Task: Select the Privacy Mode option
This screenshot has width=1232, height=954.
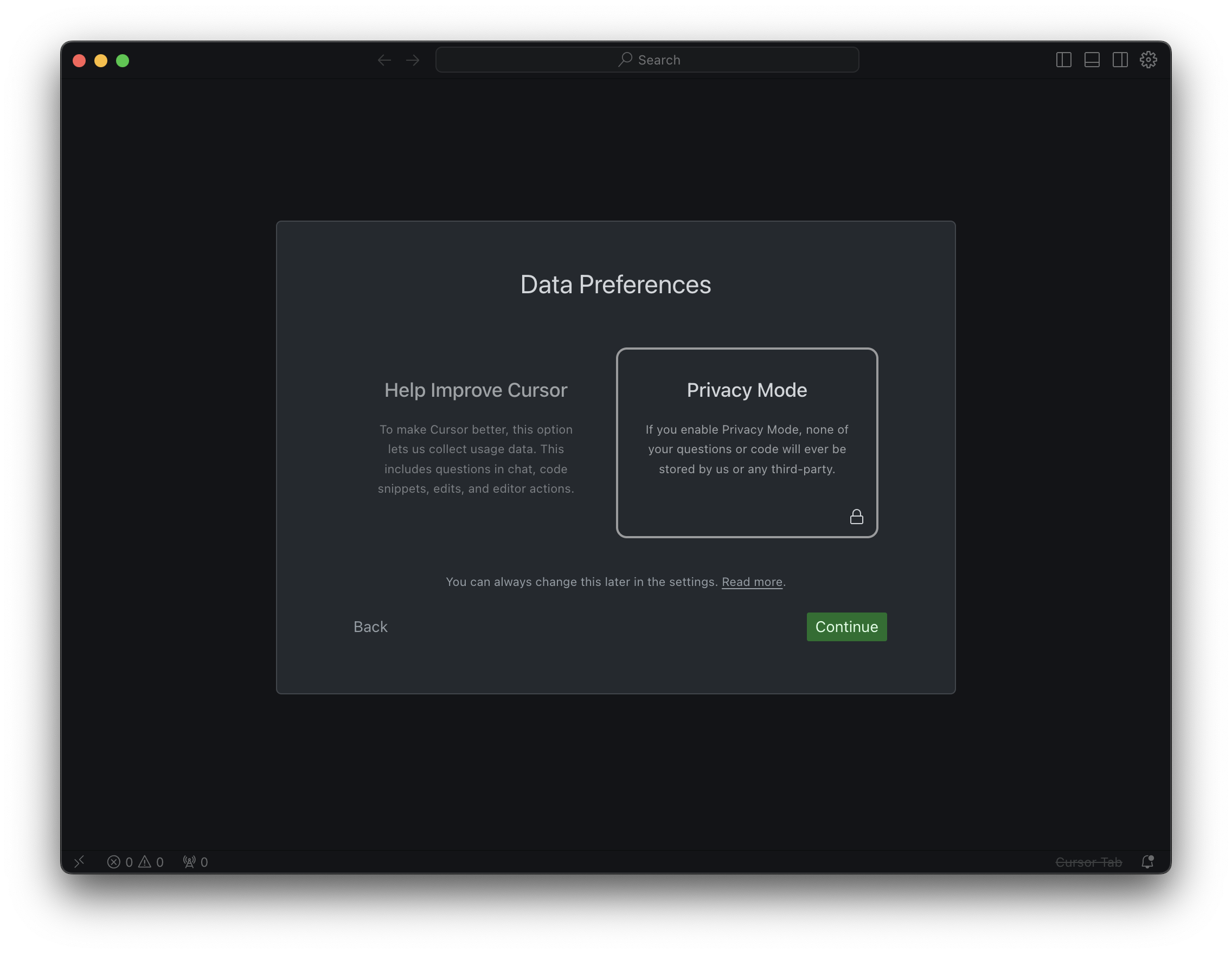Action: coord(747,443)
